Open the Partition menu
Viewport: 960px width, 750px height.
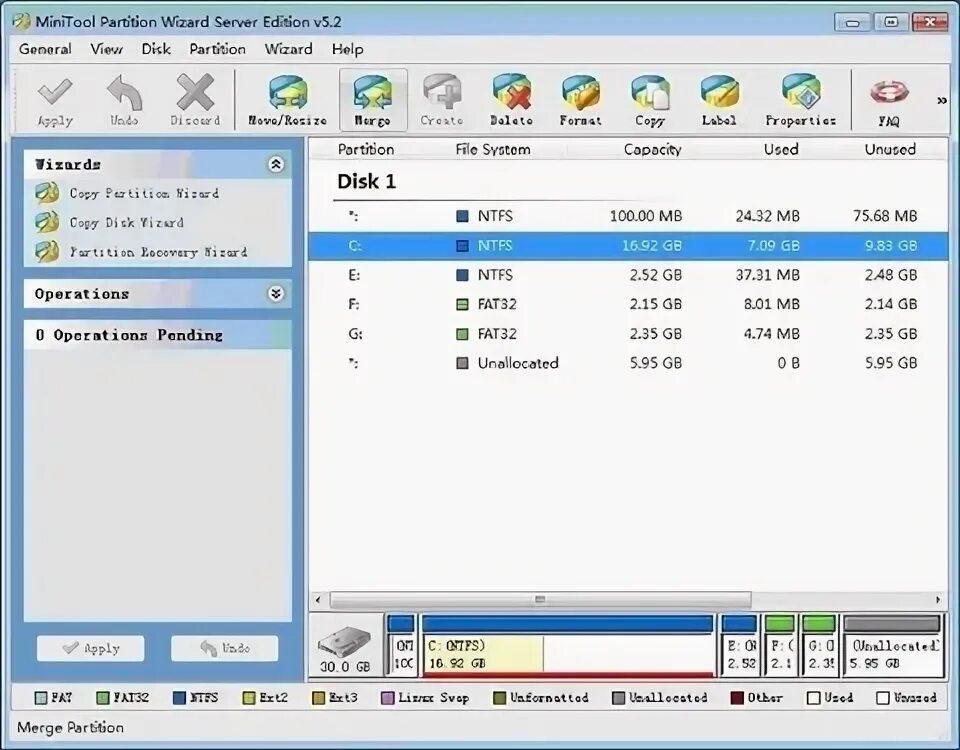pos(217,49)
